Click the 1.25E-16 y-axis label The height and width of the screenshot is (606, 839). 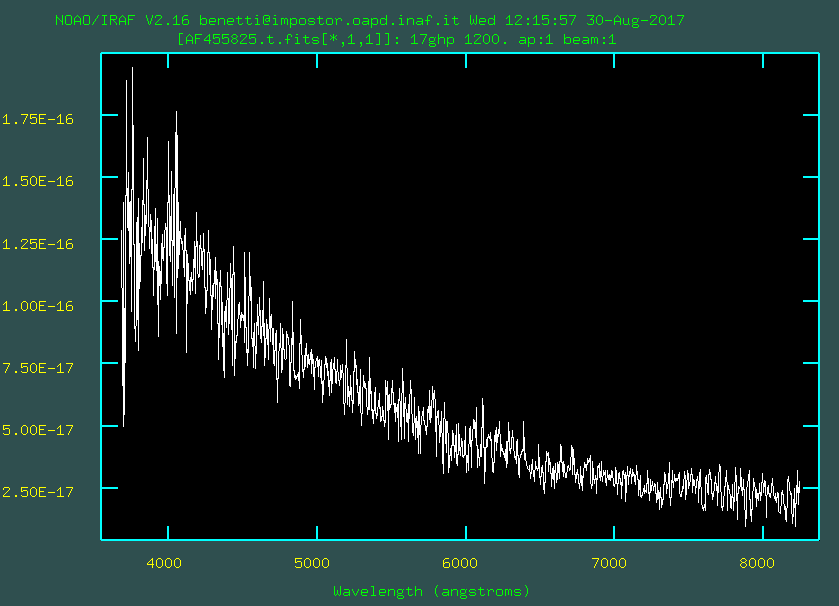tap(38, 244)
